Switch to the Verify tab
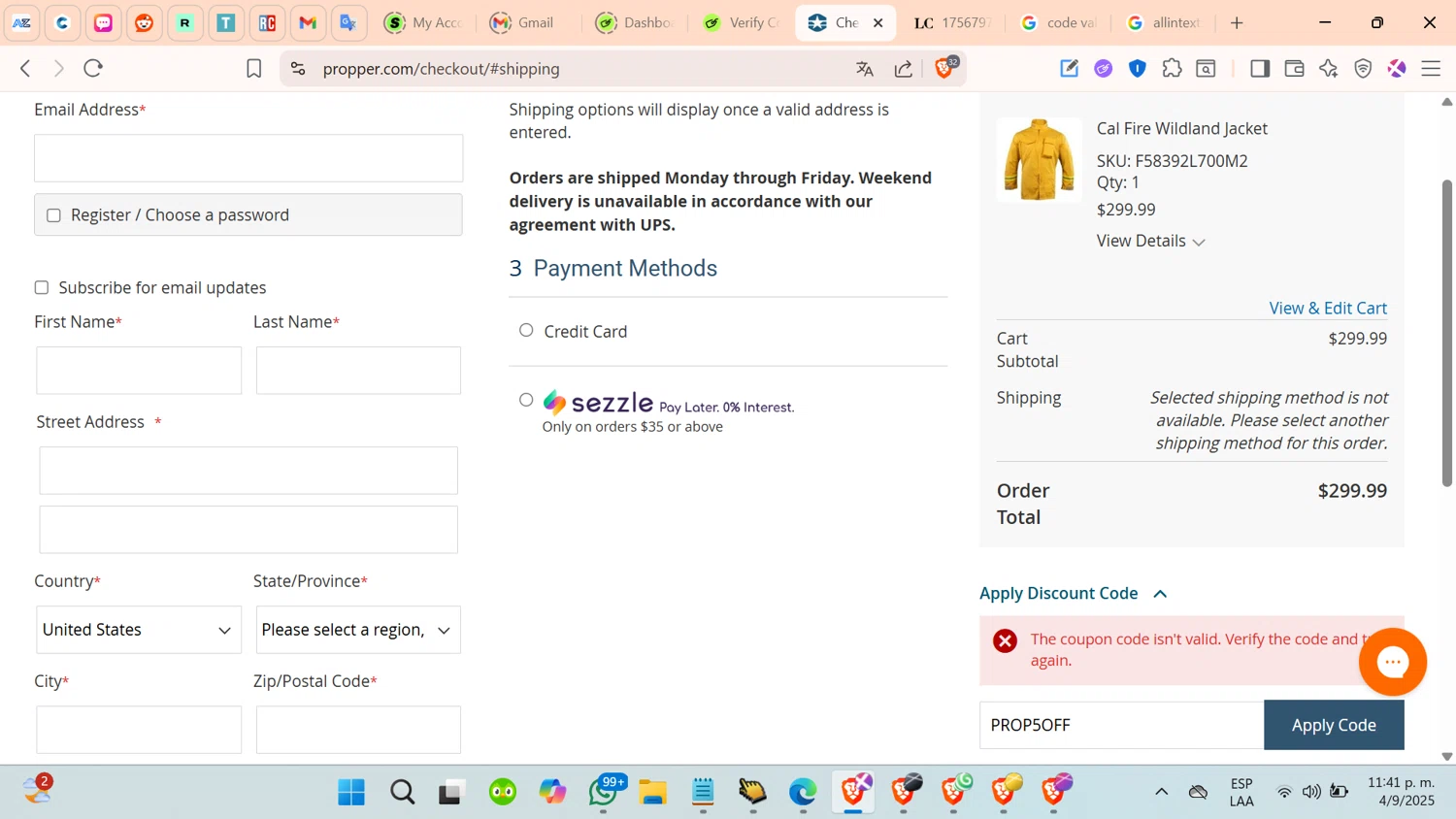Viewport: 1456px width, 819px height. [742, 22]
